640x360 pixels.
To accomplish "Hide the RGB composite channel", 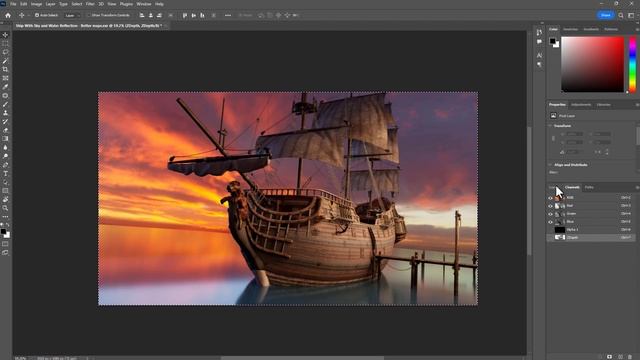I will [x=550, y=198].
